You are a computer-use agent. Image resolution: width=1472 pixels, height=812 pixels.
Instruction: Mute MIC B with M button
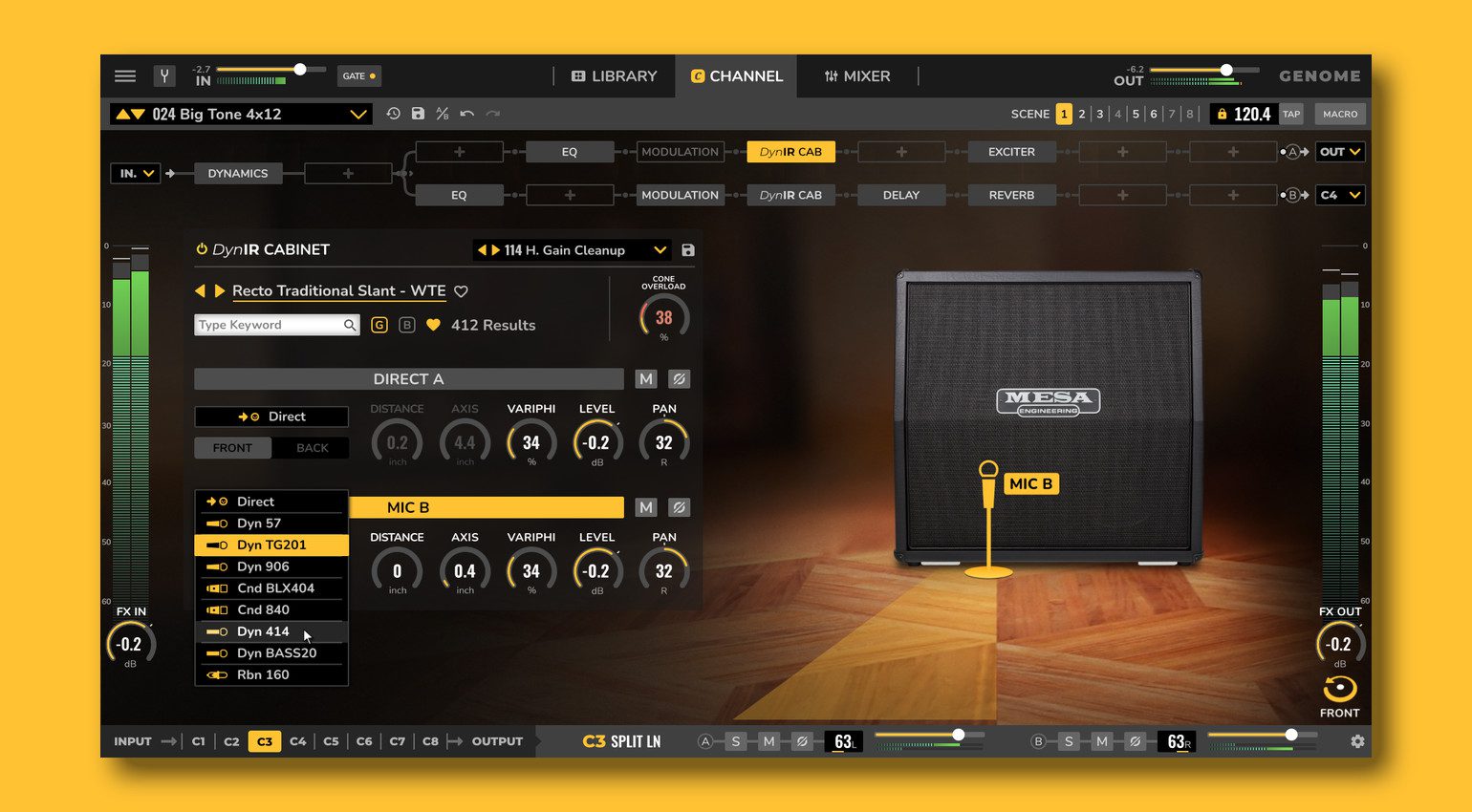click(x=646, y=507)
